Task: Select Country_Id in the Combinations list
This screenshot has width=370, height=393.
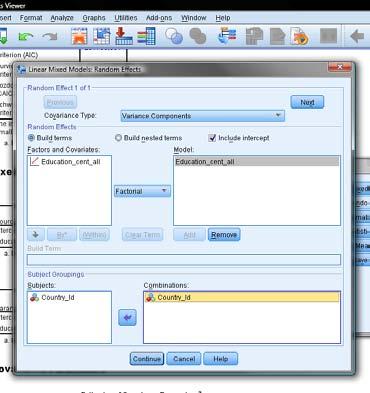Action: [242, 297]
